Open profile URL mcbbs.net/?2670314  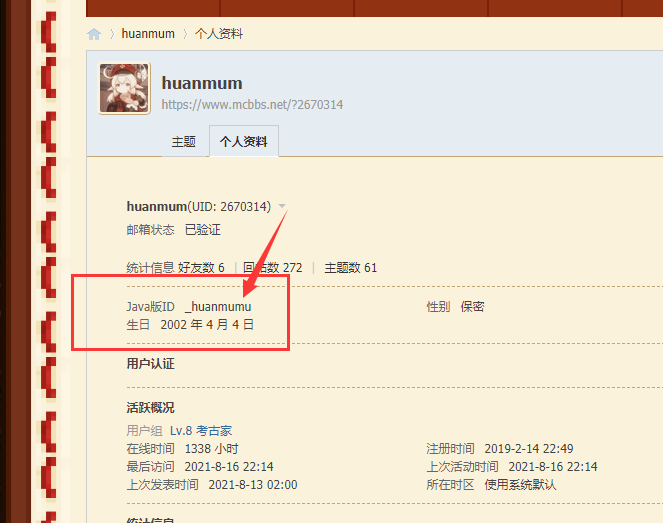pyautogui.click(x=252, y=104)
